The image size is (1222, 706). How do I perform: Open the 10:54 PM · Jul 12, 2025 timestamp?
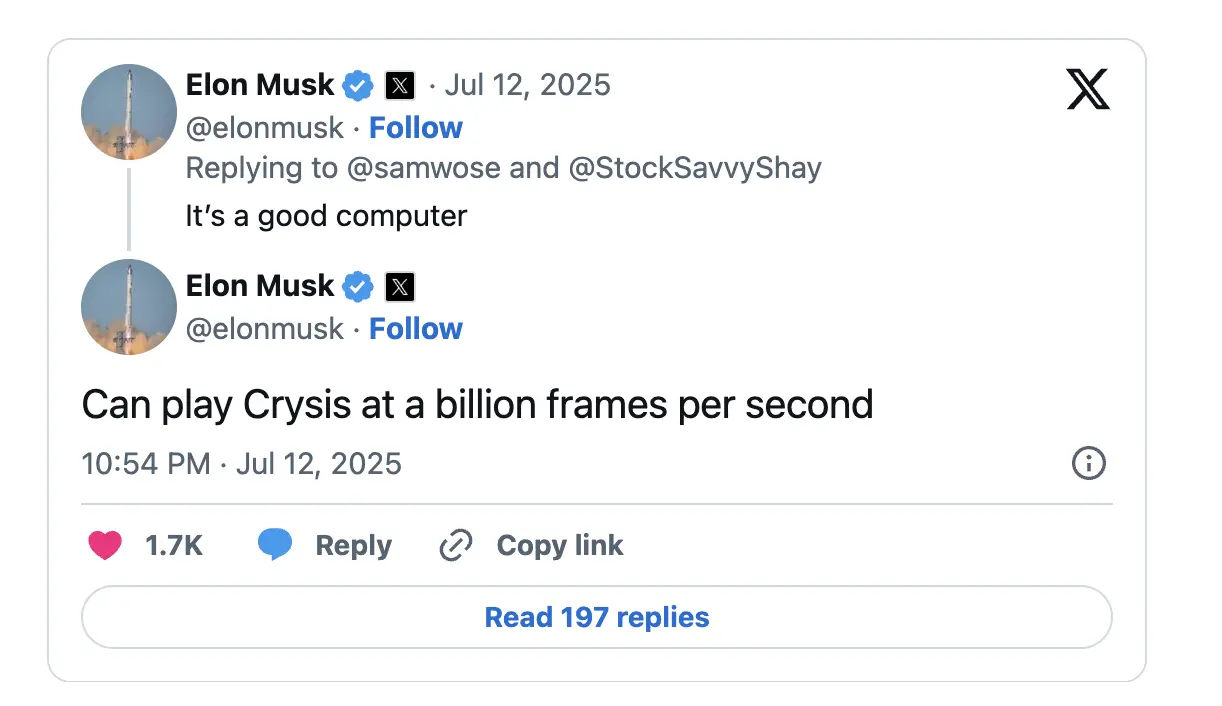tap(241, 464)
